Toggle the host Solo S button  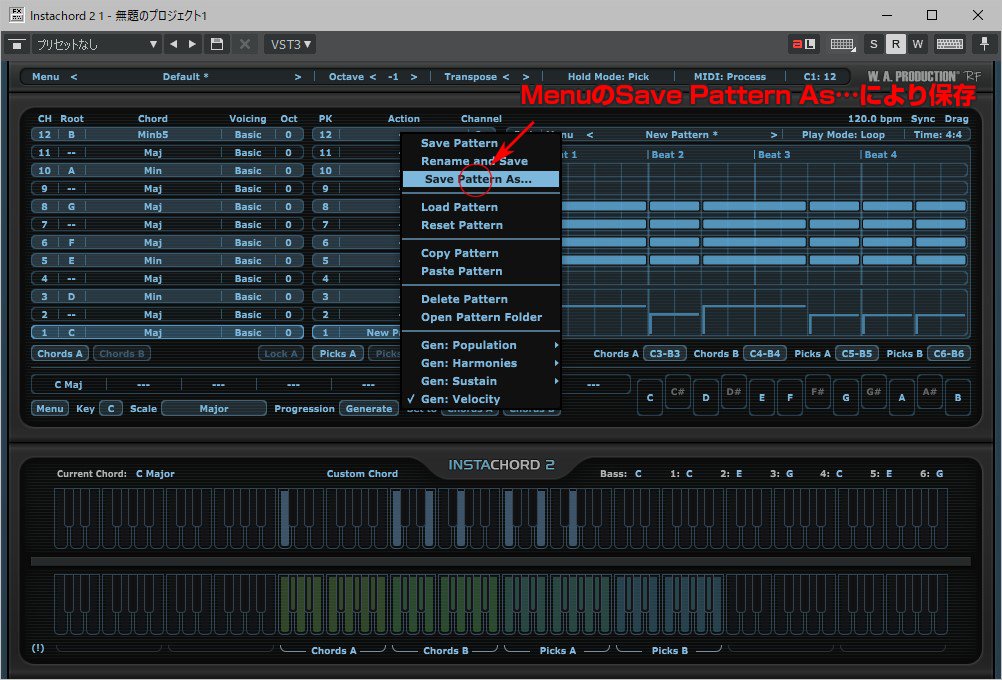point(874,44)
